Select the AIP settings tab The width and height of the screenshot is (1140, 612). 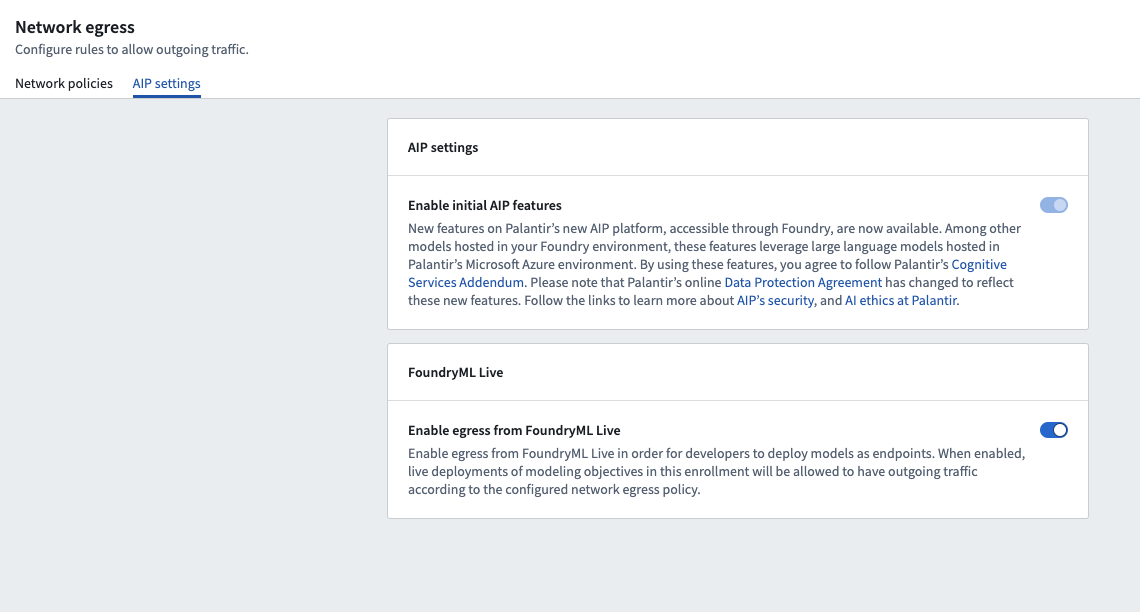coord(166,84)
